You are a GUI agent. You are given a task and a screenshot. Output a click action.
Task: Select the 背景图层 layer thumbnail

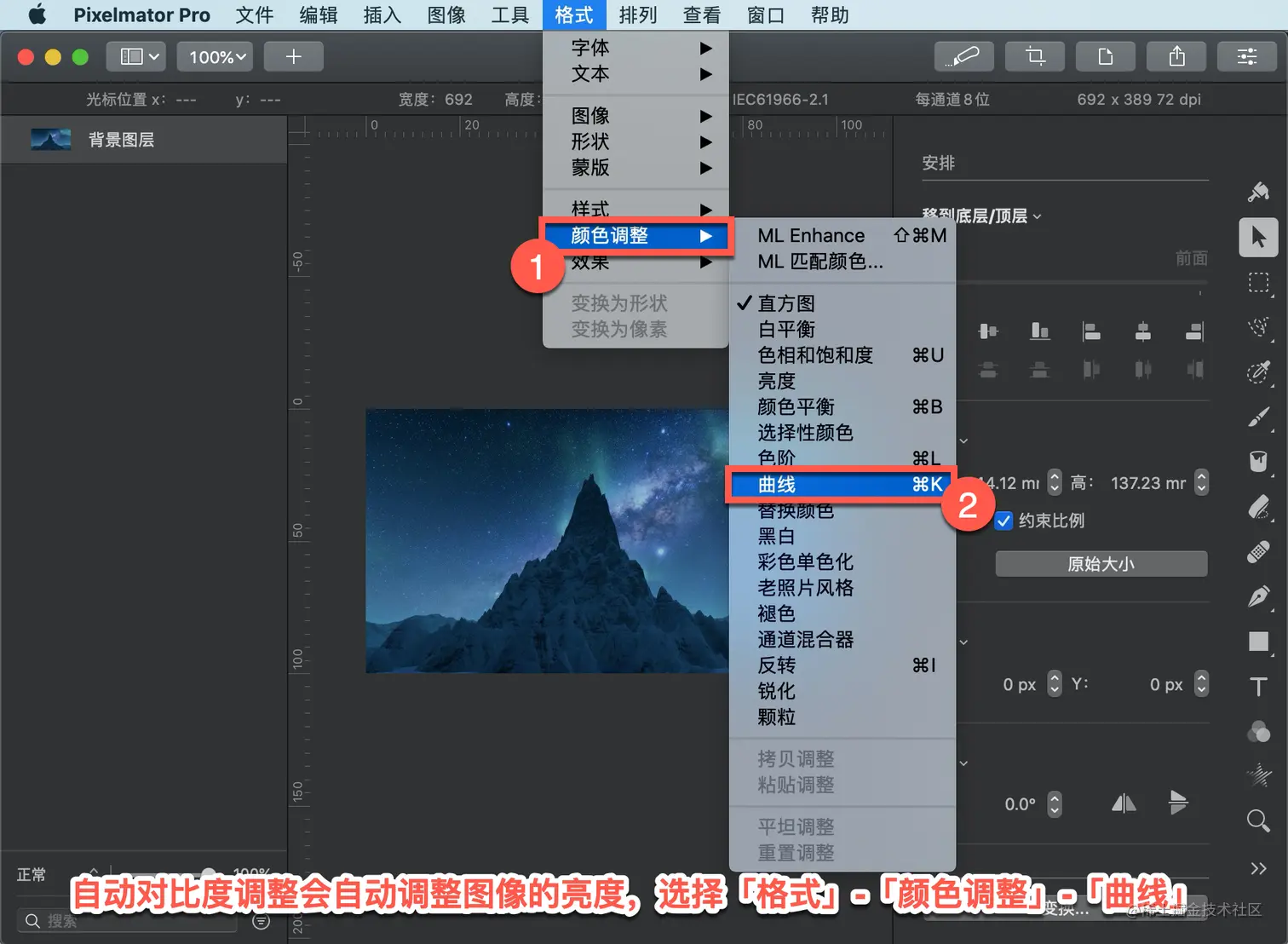[51, 139]
